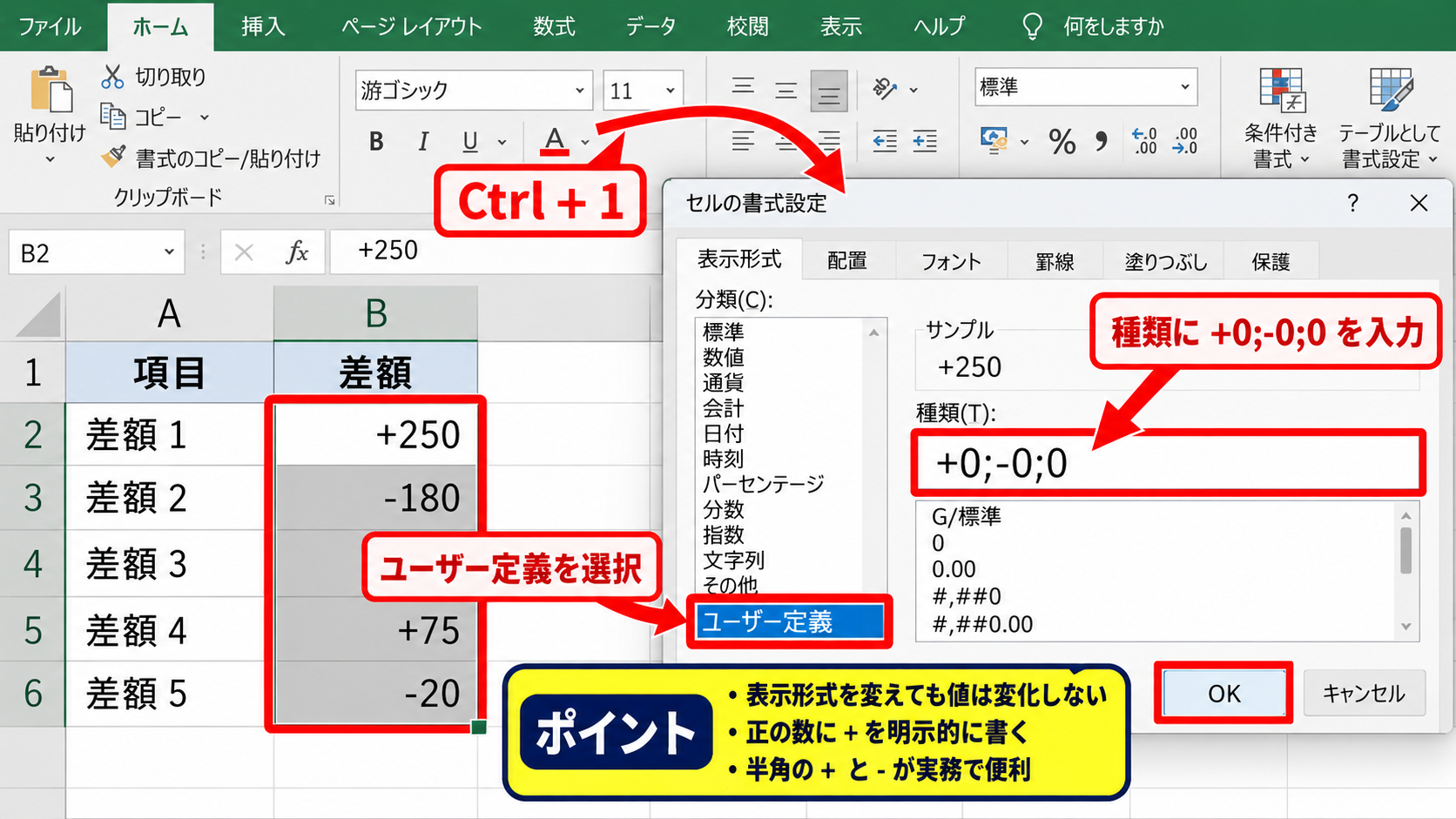Click the 何をしますか search lightbulb
This screenshot has height=819, width=1456.
(1033, 26)
